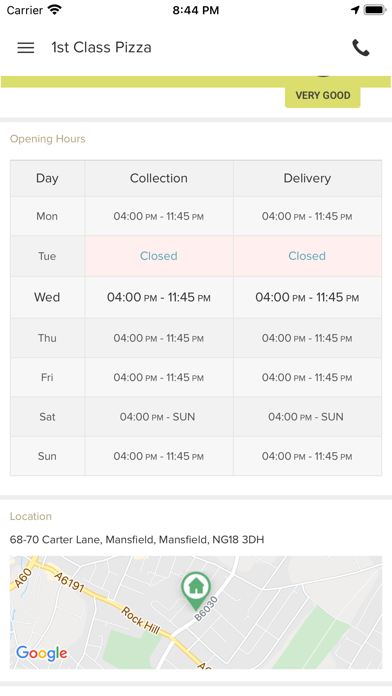Select the Day column header
Screen dimensions: 392x696
pos(47,178)
